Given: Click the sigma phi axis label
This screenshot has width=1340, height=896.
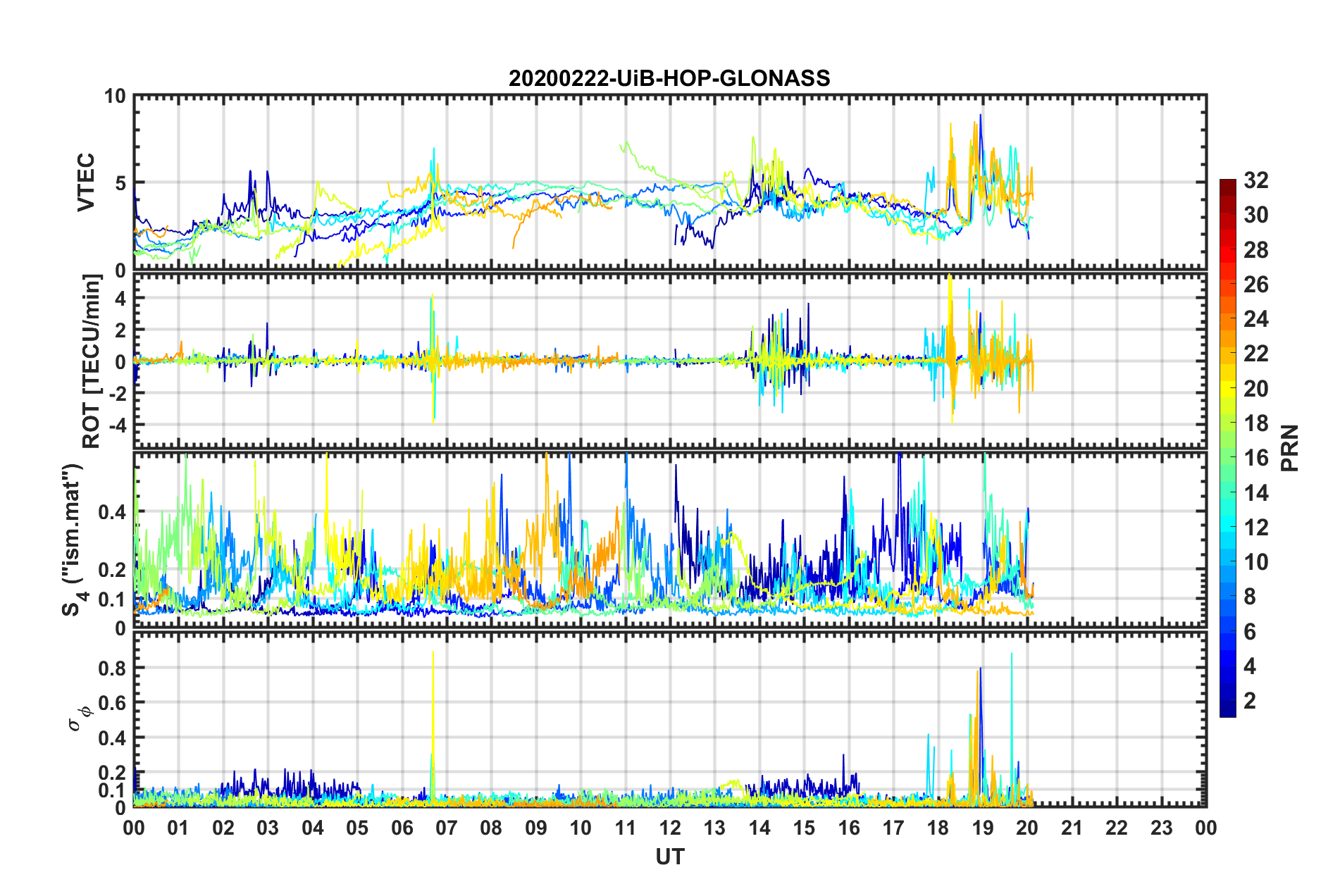Looking at the screenshot, I should pos(80,718).
